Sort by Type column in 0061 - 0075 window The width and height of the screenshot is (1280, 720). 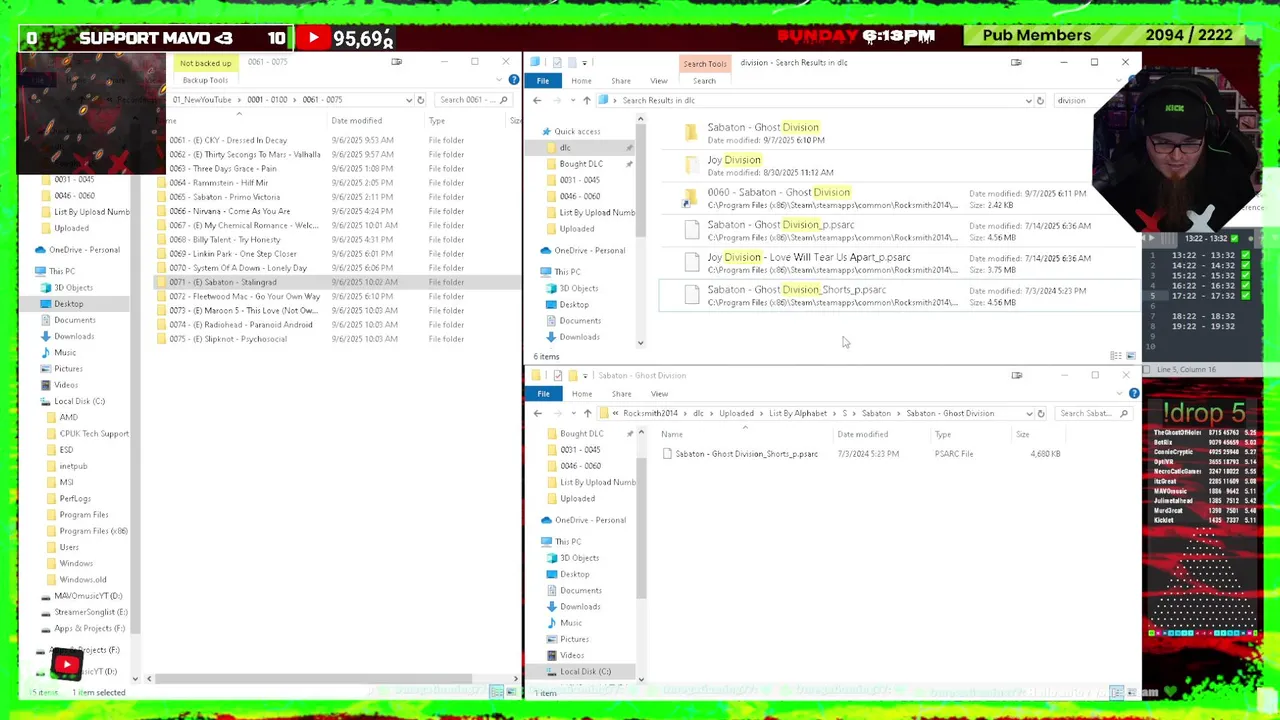point(437,121)
